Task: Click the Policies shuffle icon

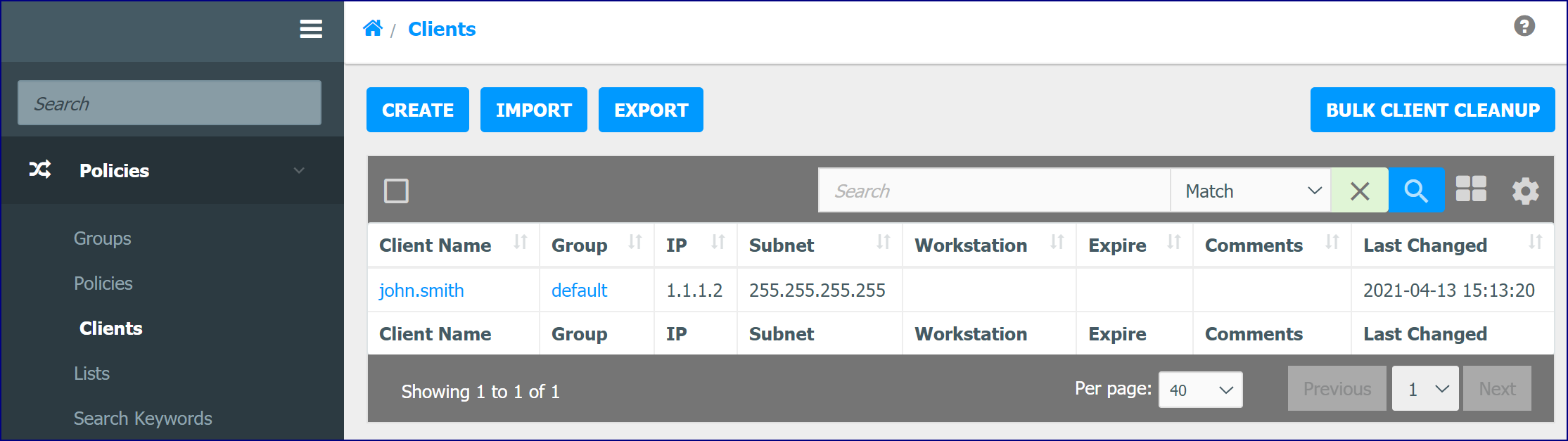Action: pyautogui.click(x=40, y=170)
